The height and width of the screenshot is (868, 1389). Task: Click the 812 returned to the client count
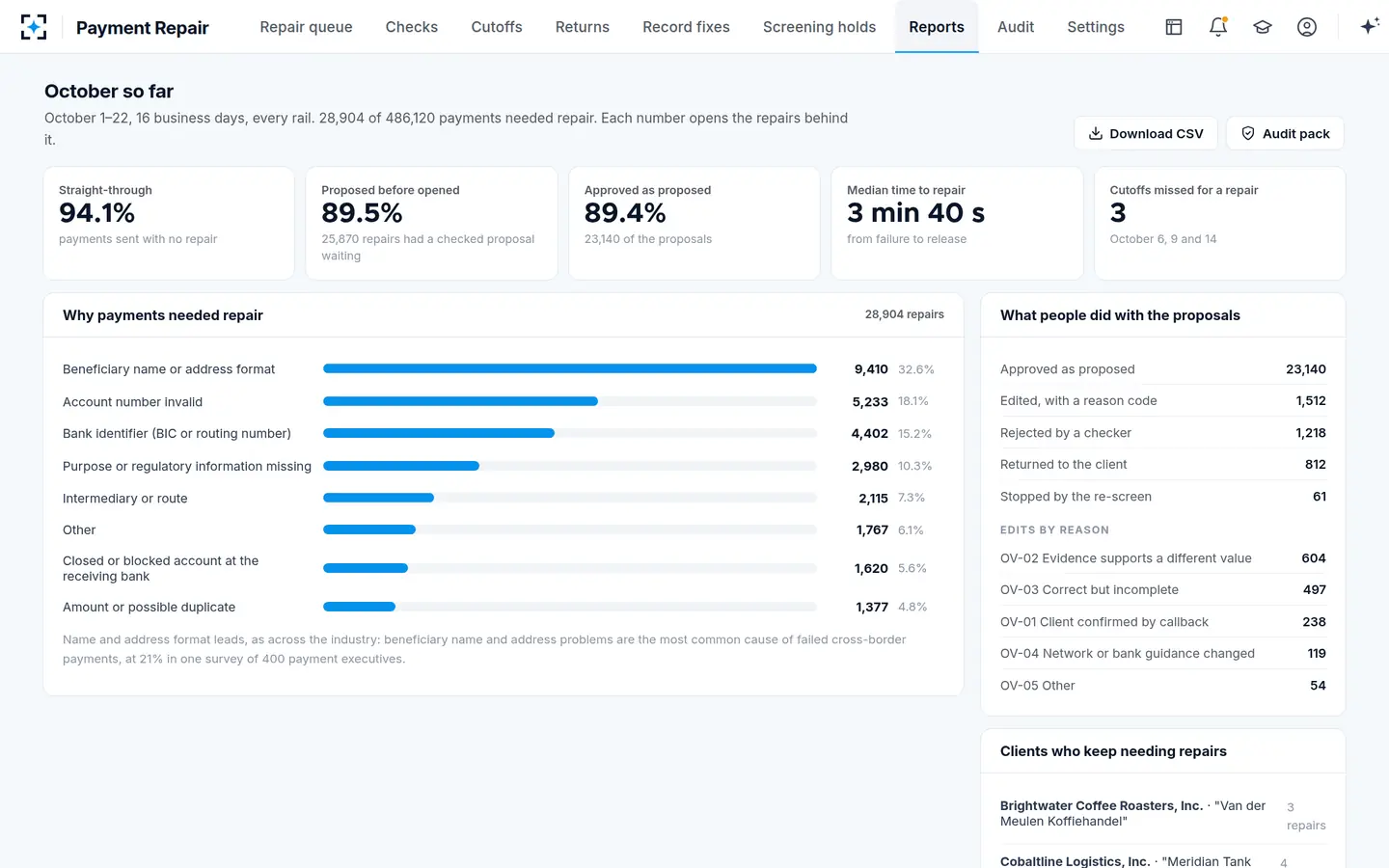click(x=1316, y=465)
